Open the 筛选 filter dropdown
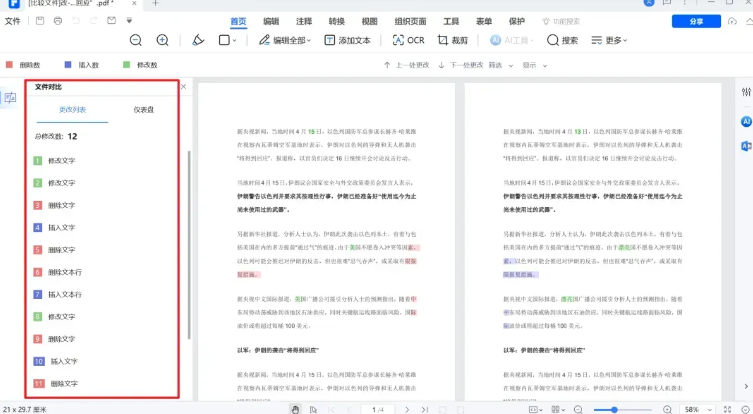 click(501, 65)
